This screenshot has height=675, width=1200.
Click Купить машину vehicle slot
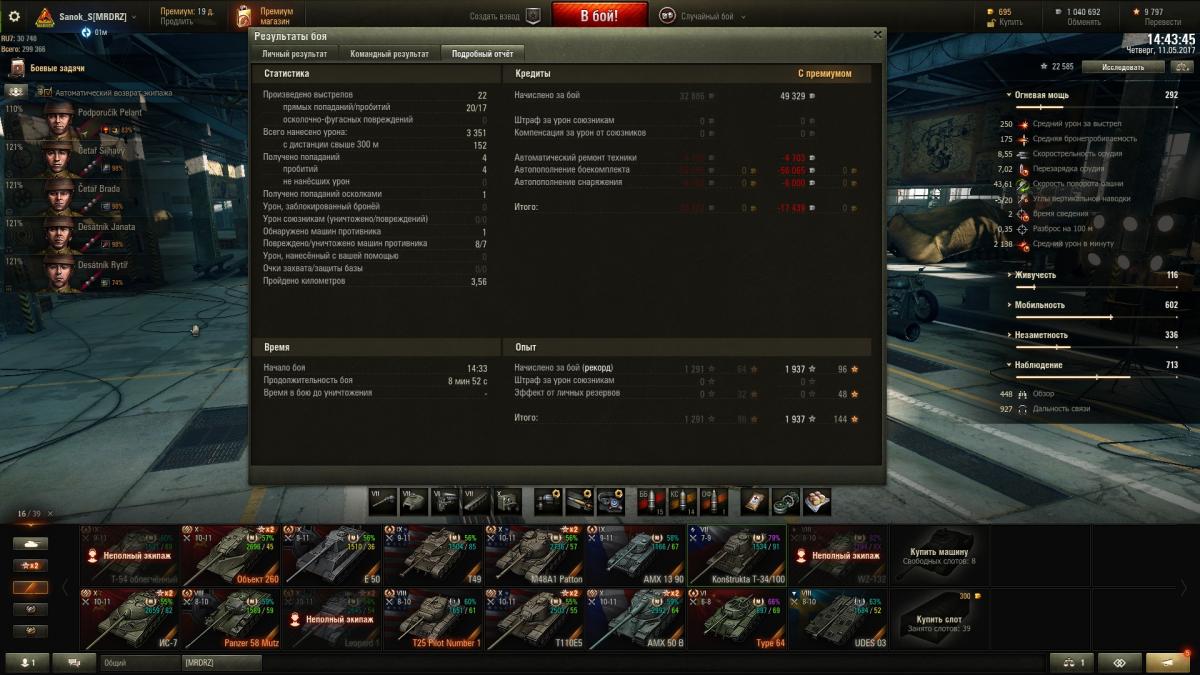[x=938, y=555]
